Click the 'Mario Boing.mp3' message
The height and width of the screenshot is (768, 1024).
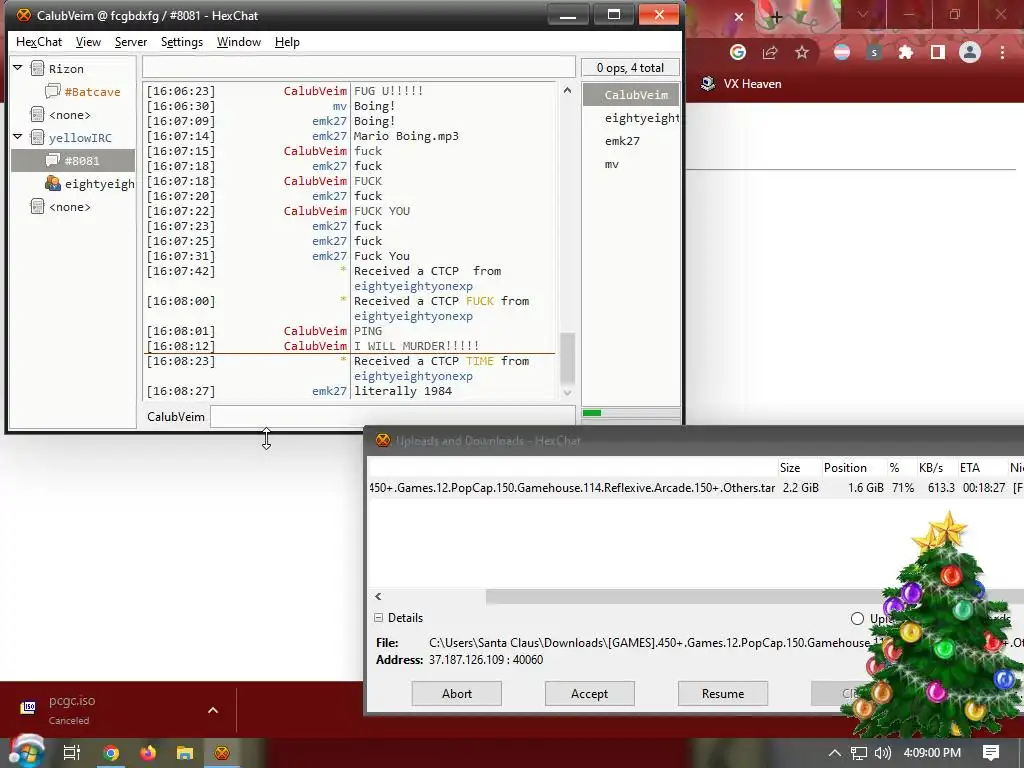(406, 136)
